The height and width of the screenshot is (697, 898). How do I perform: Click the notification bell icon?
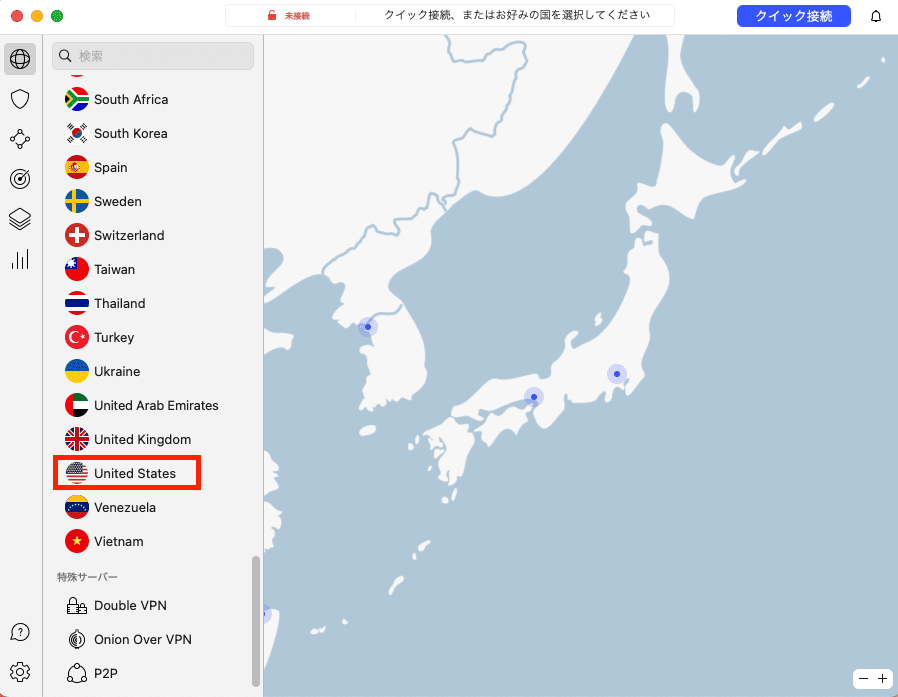[x=876, y=16]
